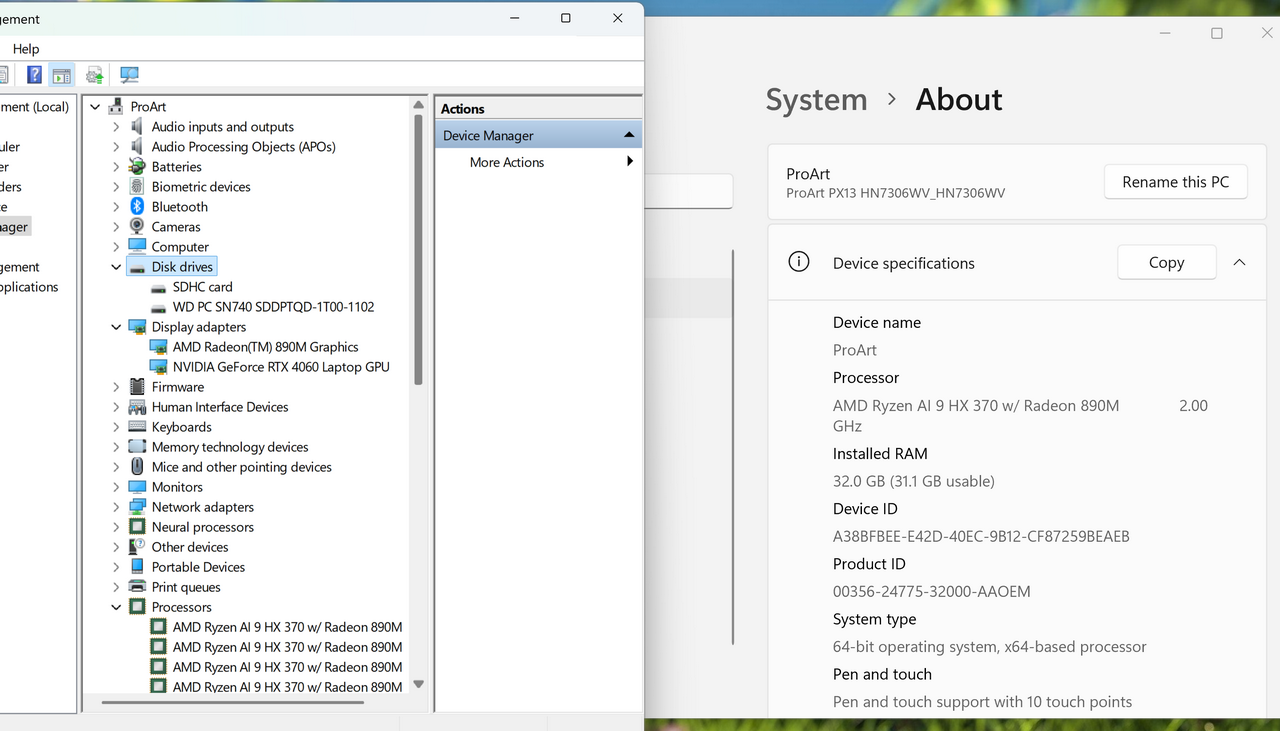Click the device tree scrollbar up arrow

(x=419, y=104)
